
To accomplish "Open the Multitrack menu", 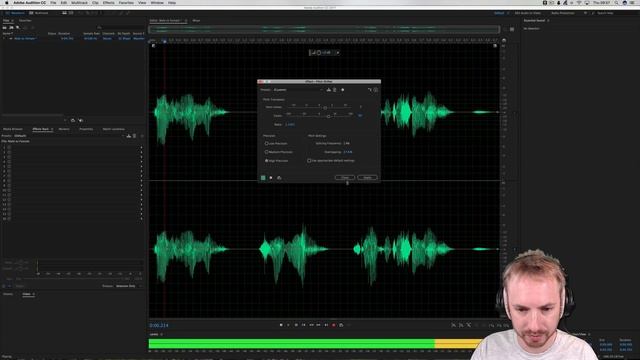I will [x=79, y=2].
